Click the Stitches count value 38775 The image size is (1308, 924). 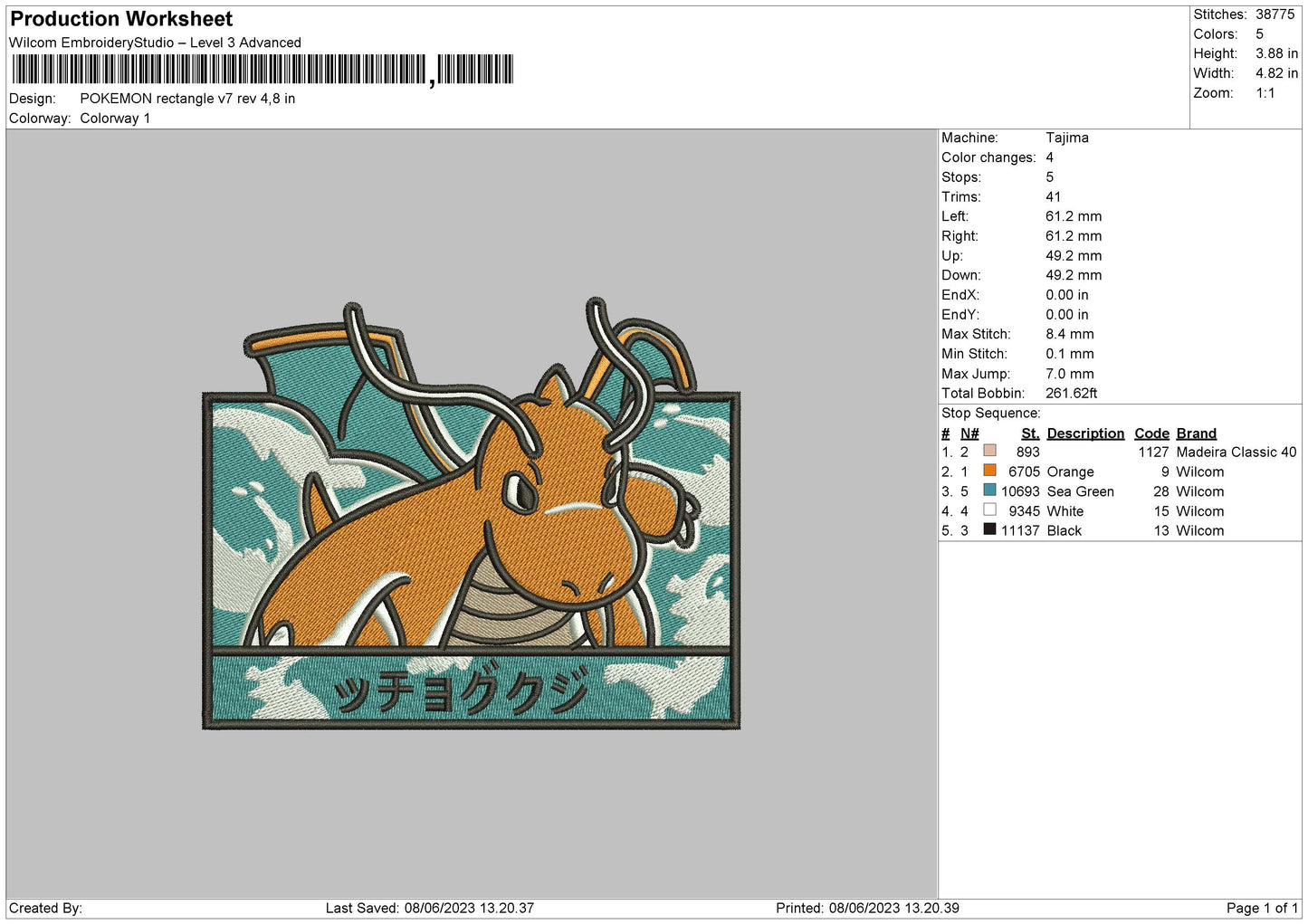coord(1275,14)
